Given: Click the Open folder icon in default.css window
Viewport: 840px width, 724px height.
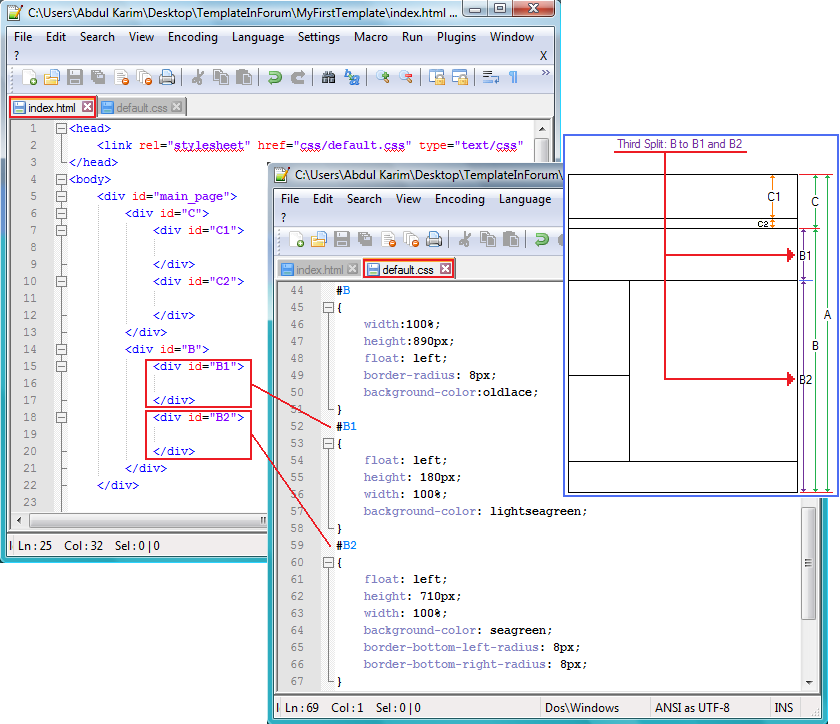Looking at the screenshot, I should pos(318,239).
